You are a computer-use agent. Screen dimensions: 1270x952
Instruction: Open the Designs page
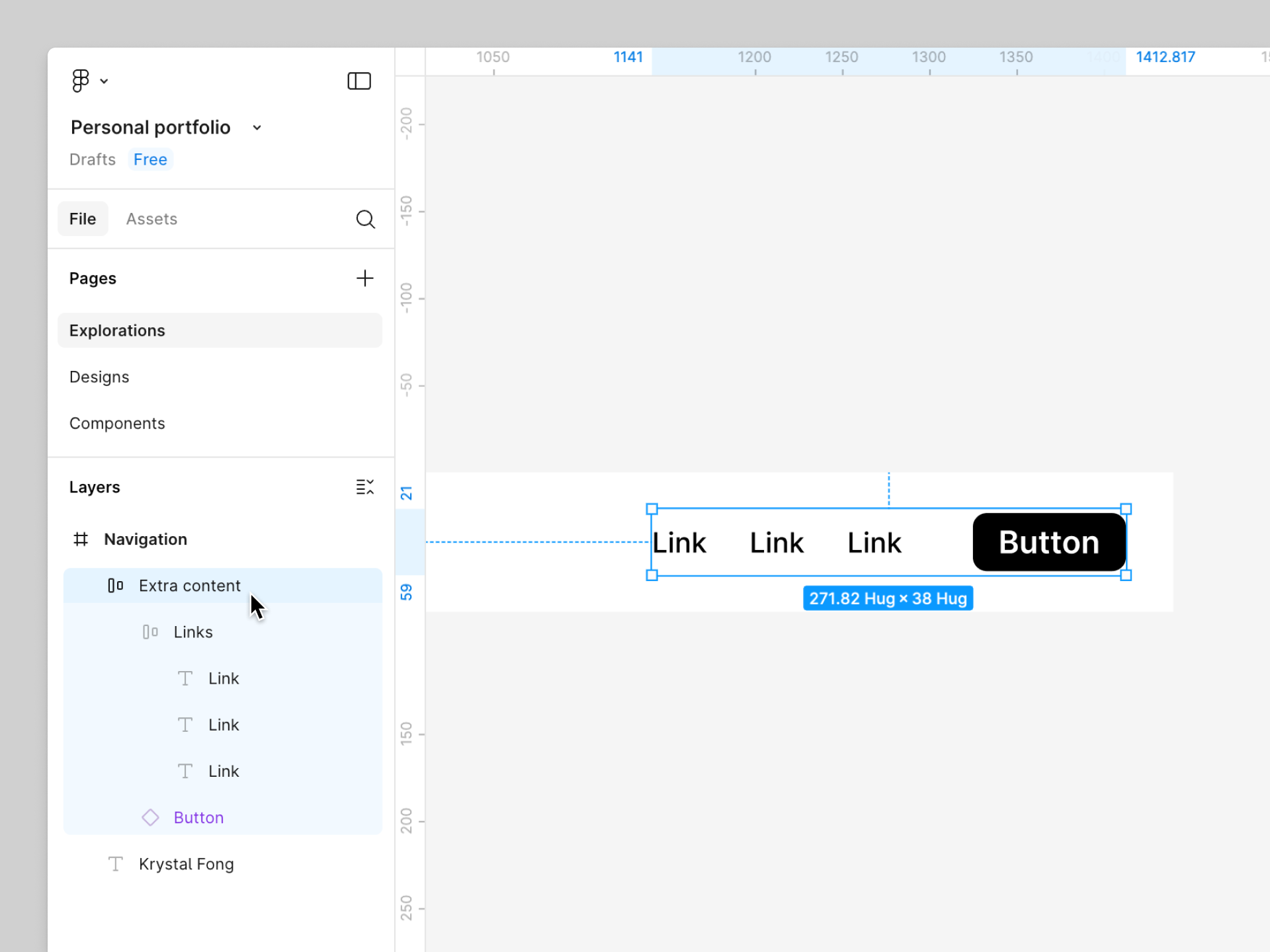click(x=99, y=377)
